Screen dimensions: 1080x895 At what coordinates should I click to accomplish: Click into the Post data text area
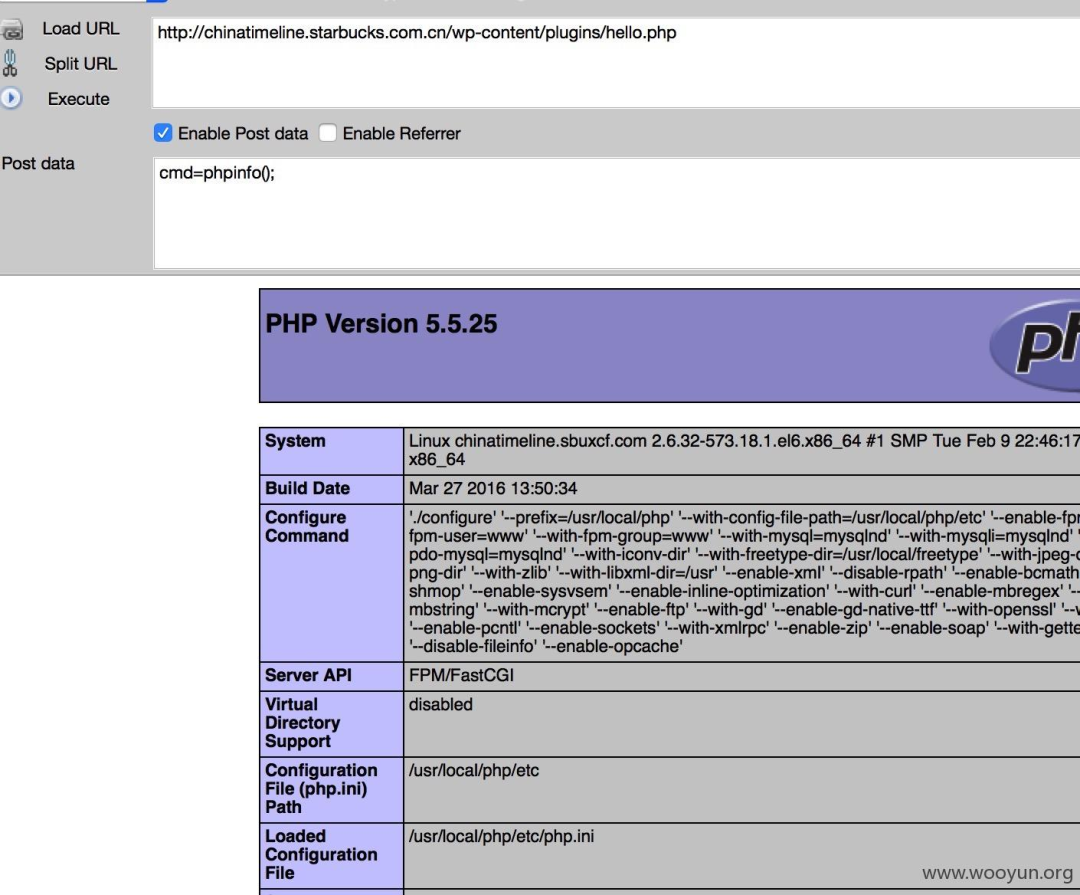tap(616, 213)
